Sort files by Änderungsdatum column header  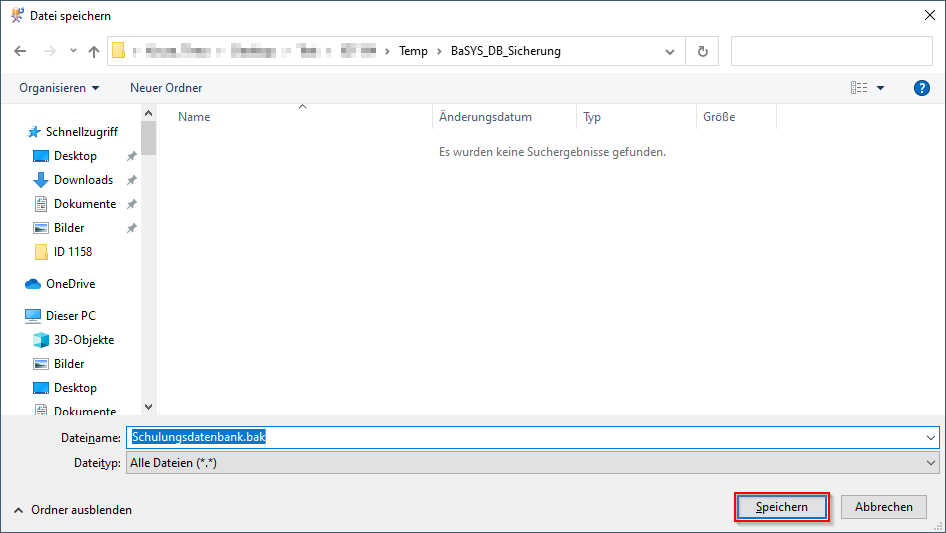pyautogui.click(x=486, y=117)
